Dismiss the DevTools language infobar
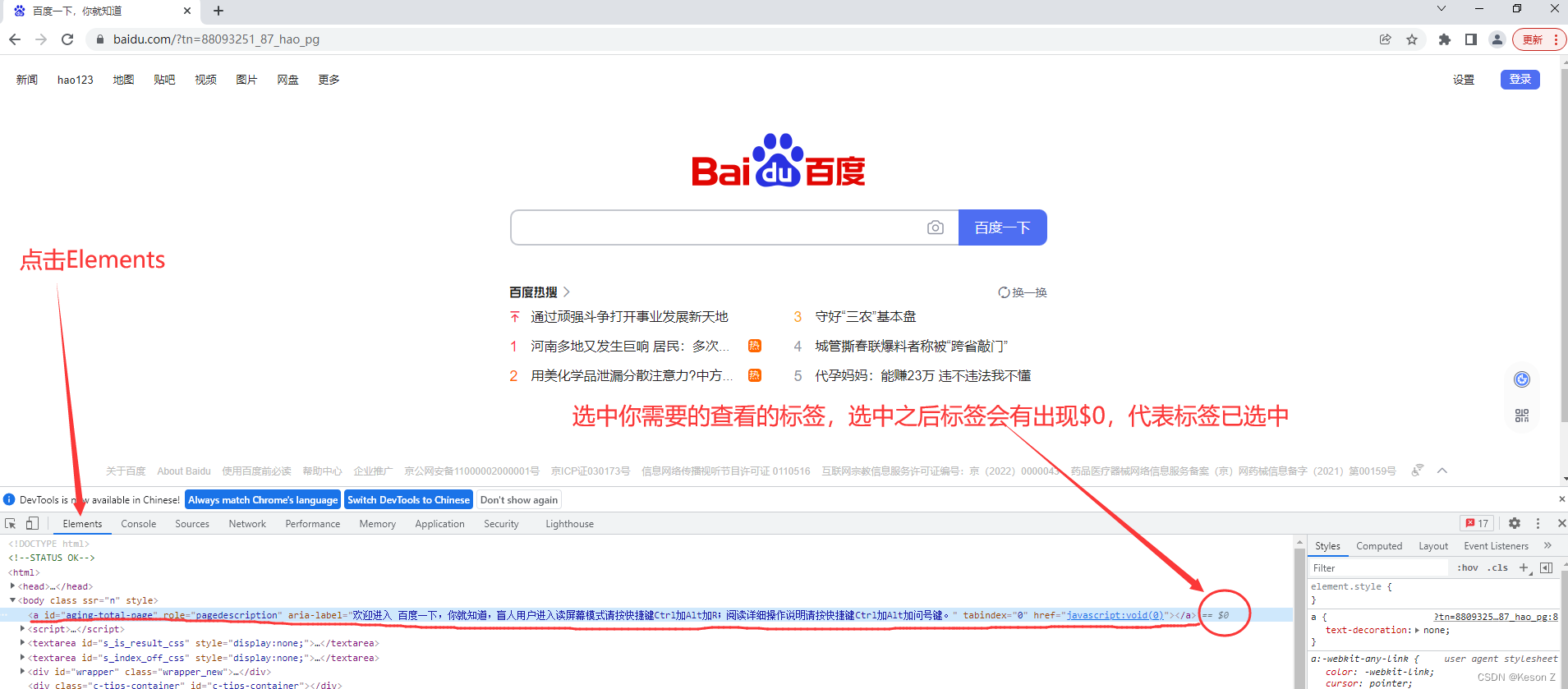This screenshot has height=689, width=1568. pos(1561,499)
